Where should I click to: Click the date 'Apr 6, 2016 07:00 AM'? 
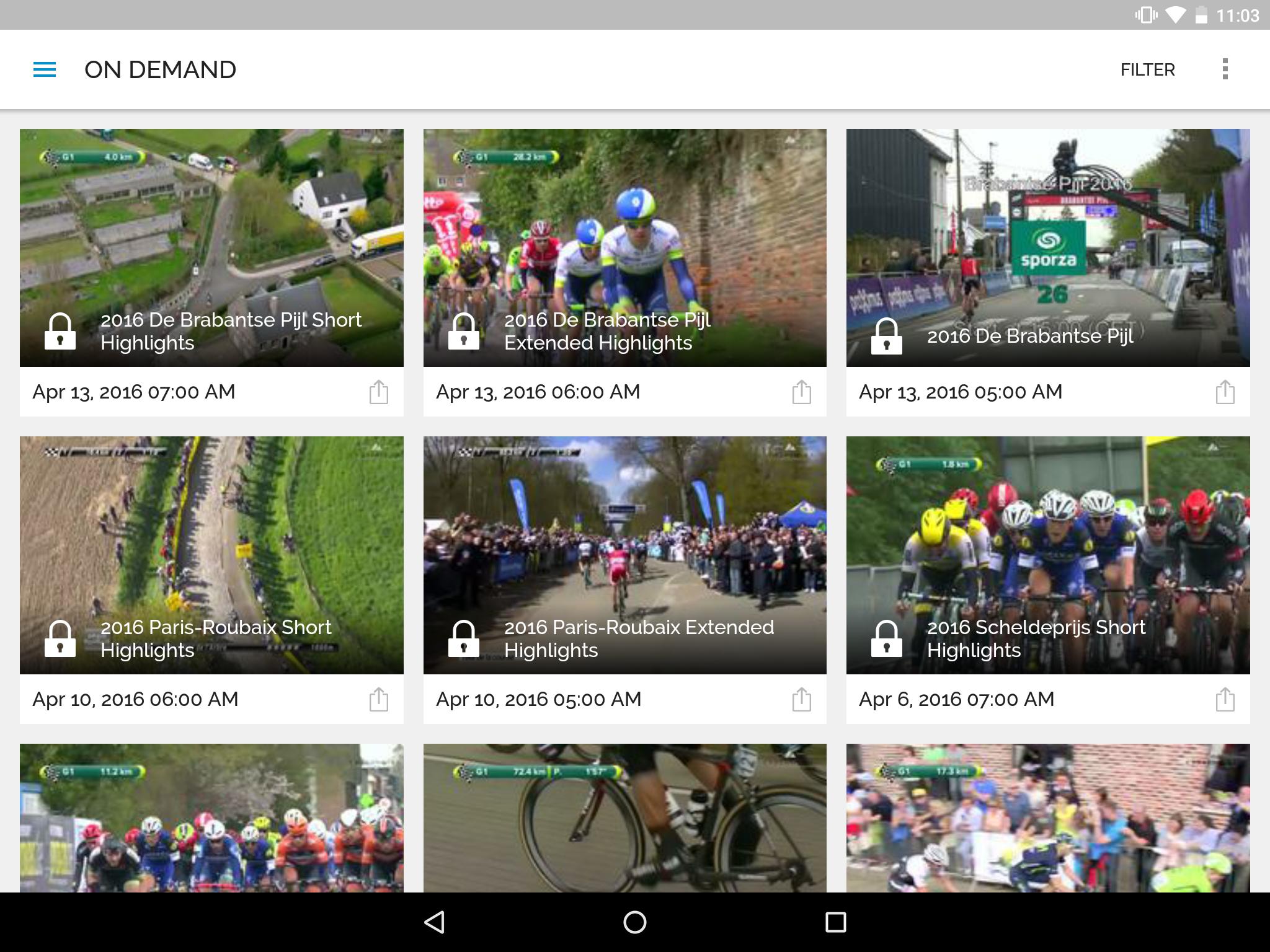(x=956, y=699)
